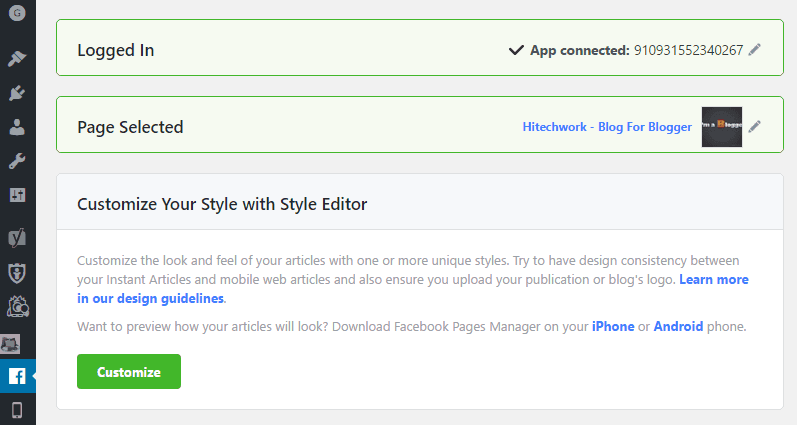Screen dimensions: 797x425
Task: Open the Android Pages Manager link
Action: point(678,326)
